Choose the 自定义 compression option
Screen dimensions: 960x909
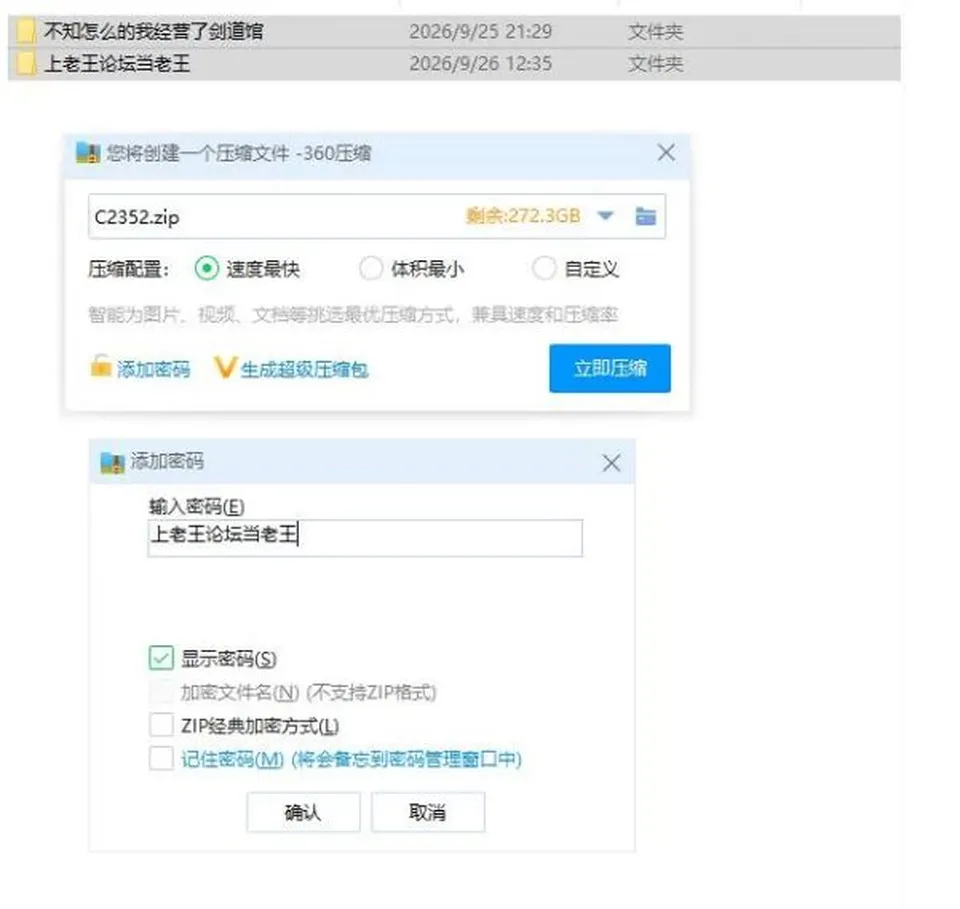(x=544, y=269)
